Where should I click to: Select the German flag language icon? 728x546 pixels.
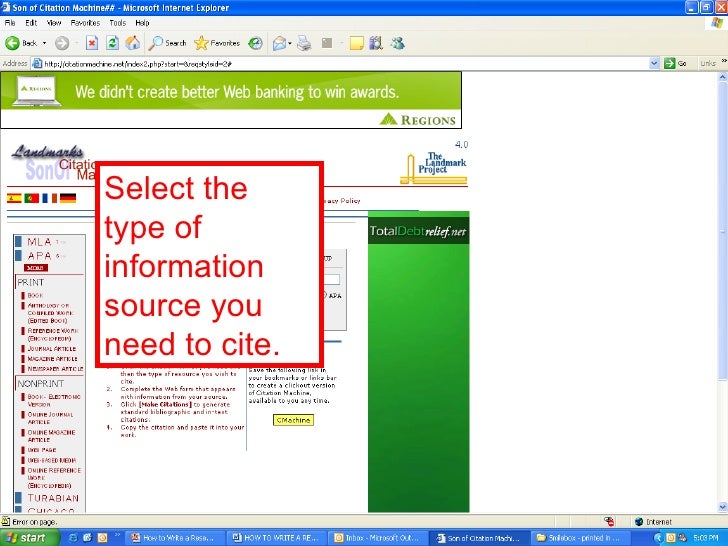point(68,198)
